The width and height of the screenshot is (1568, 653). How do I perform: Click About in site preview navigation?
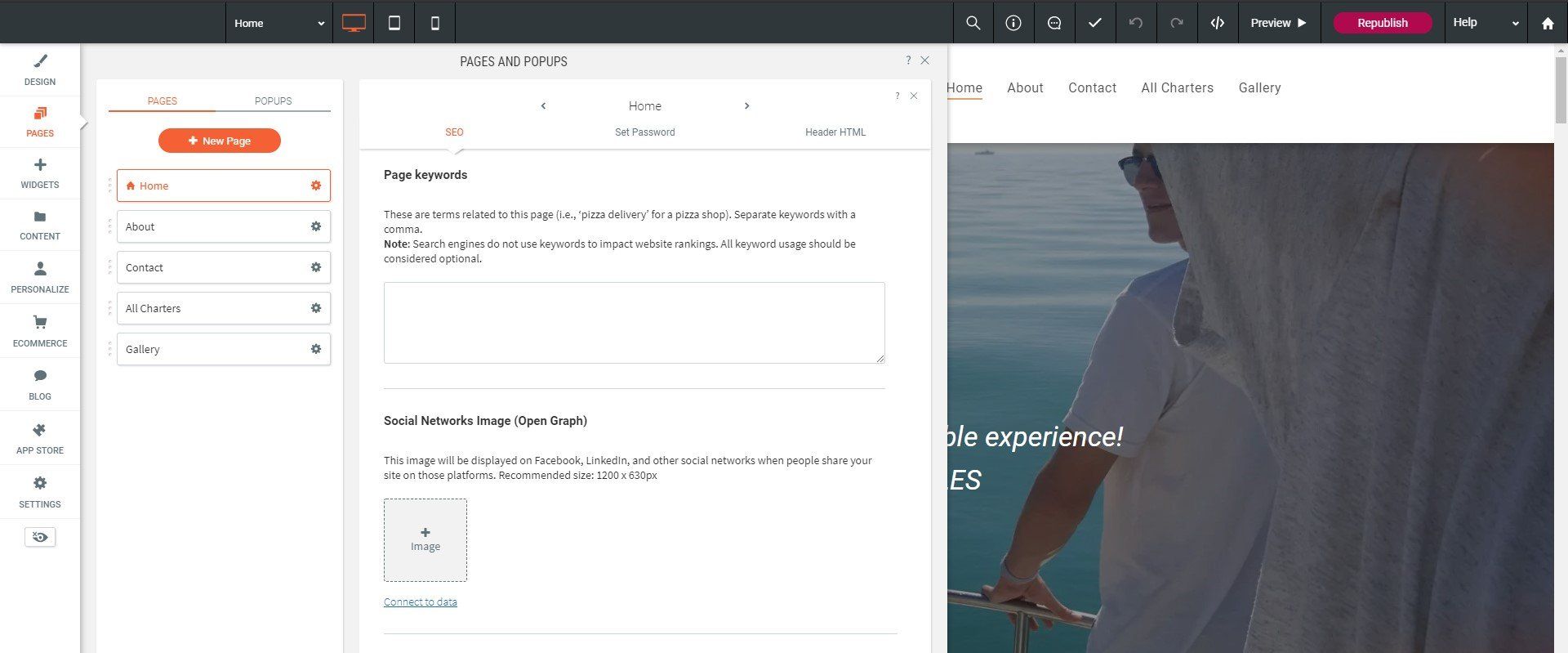[1025, 88]
